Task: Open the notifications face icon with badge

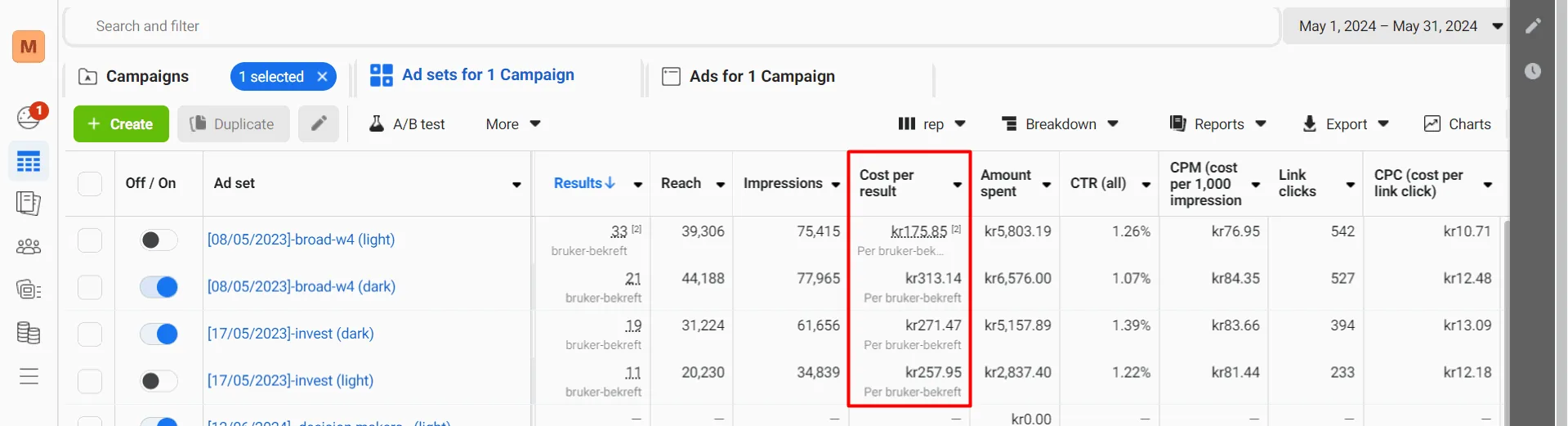Action: point(29,117)
